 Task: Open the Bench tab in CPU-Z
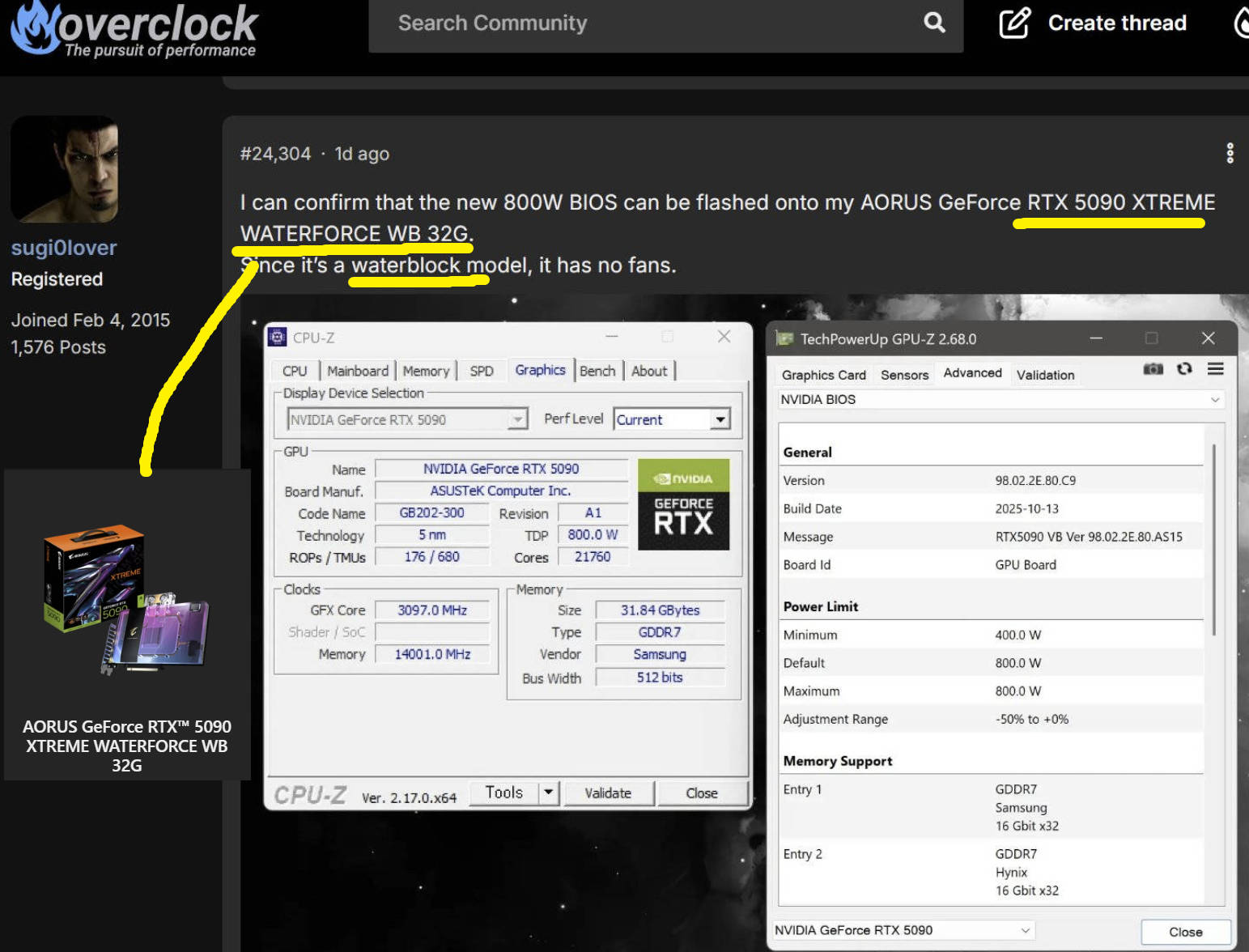(597, 371)
